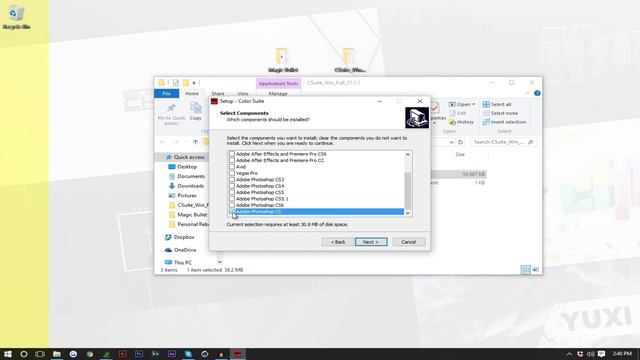
Task: Enable the Avid component checkbox
Action: tap(232, 167)
